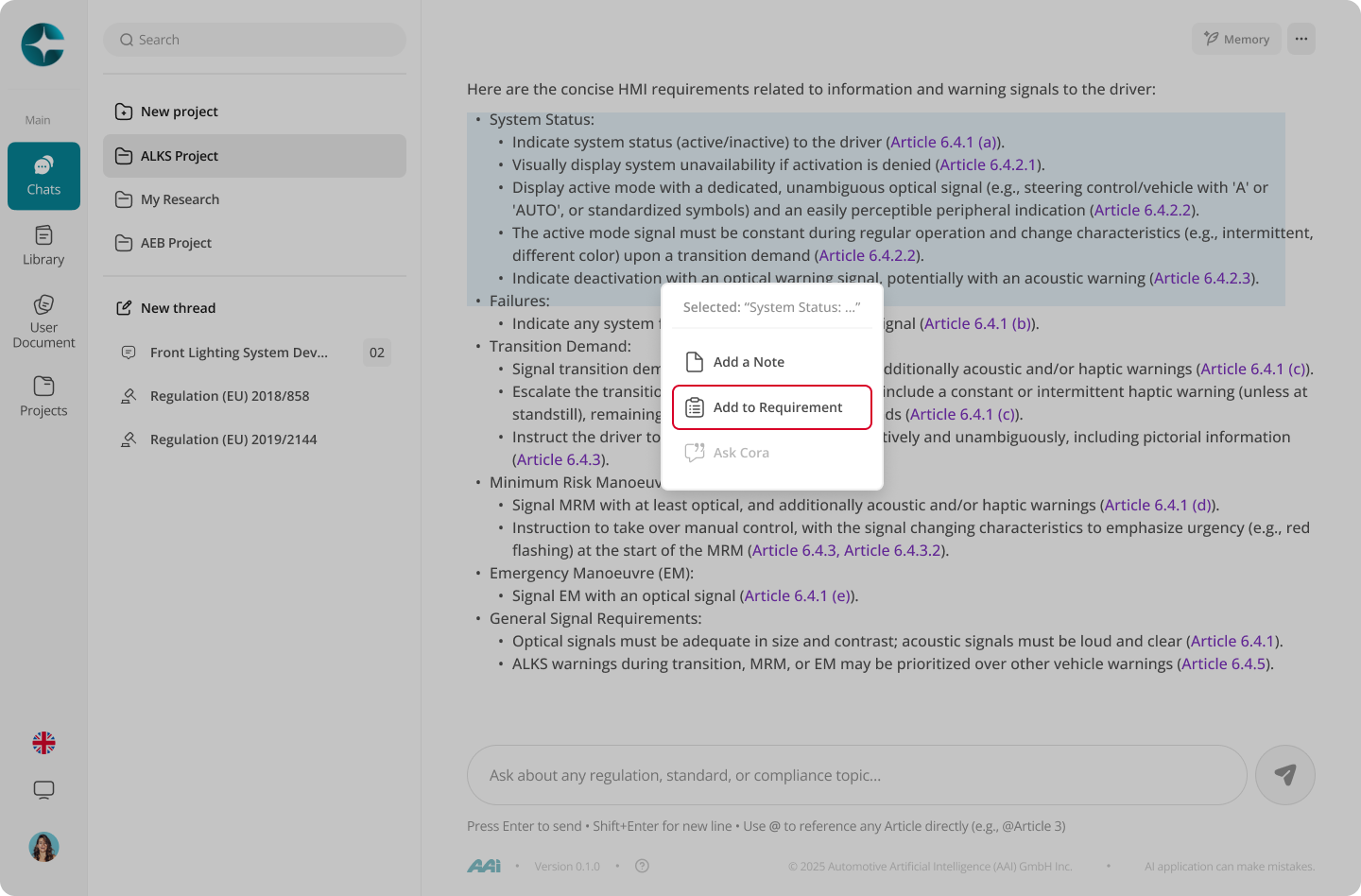Open the Article 6.4.2.3 reference link
Image resolution: width=1361 pixels, height=896 pixels.
click(1202, 278)
